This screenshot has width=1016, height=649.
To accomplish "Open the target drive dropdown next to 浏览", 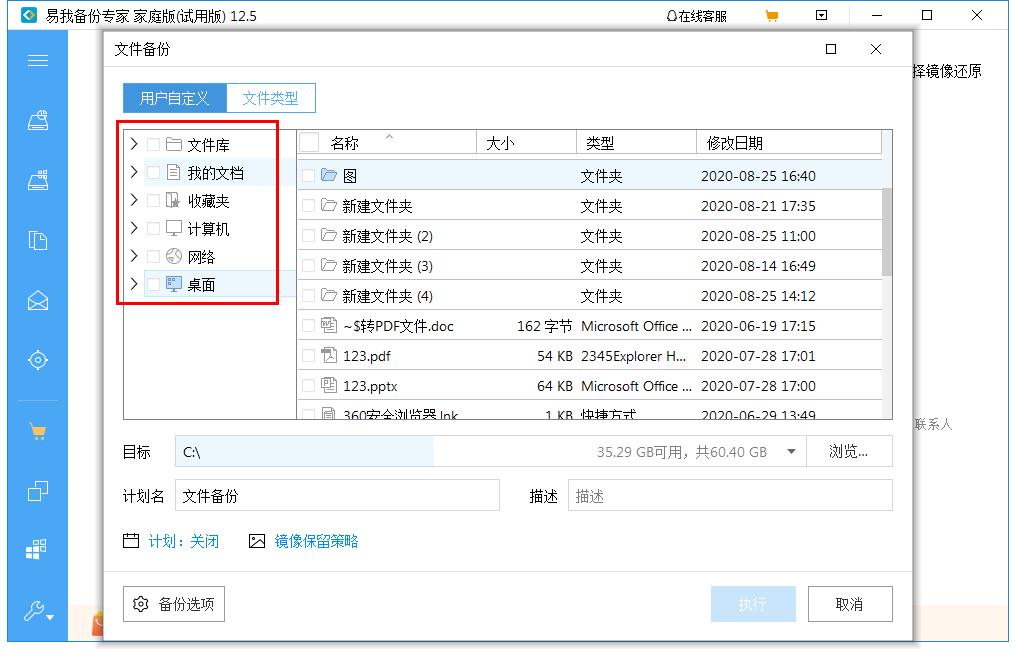I will click(791, 451).
